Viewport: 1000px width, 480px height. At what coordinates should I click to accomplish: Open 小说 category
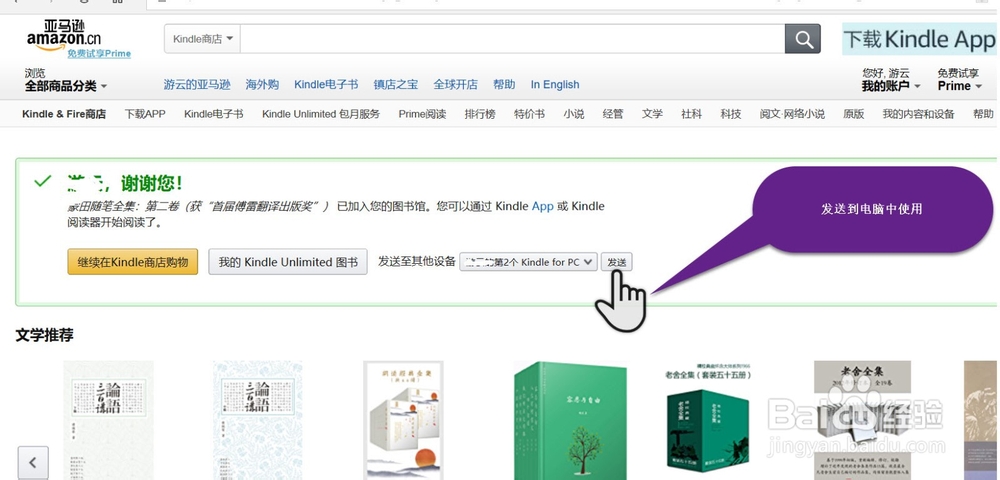[x=574, y=114]
